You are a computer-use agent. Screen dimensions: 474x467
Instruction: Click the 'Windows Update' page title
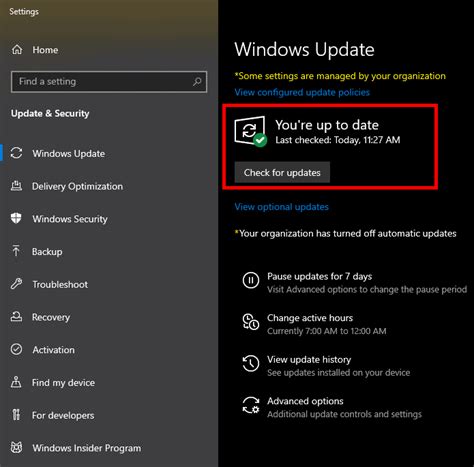pyautogui.click(x=304, y=50)
